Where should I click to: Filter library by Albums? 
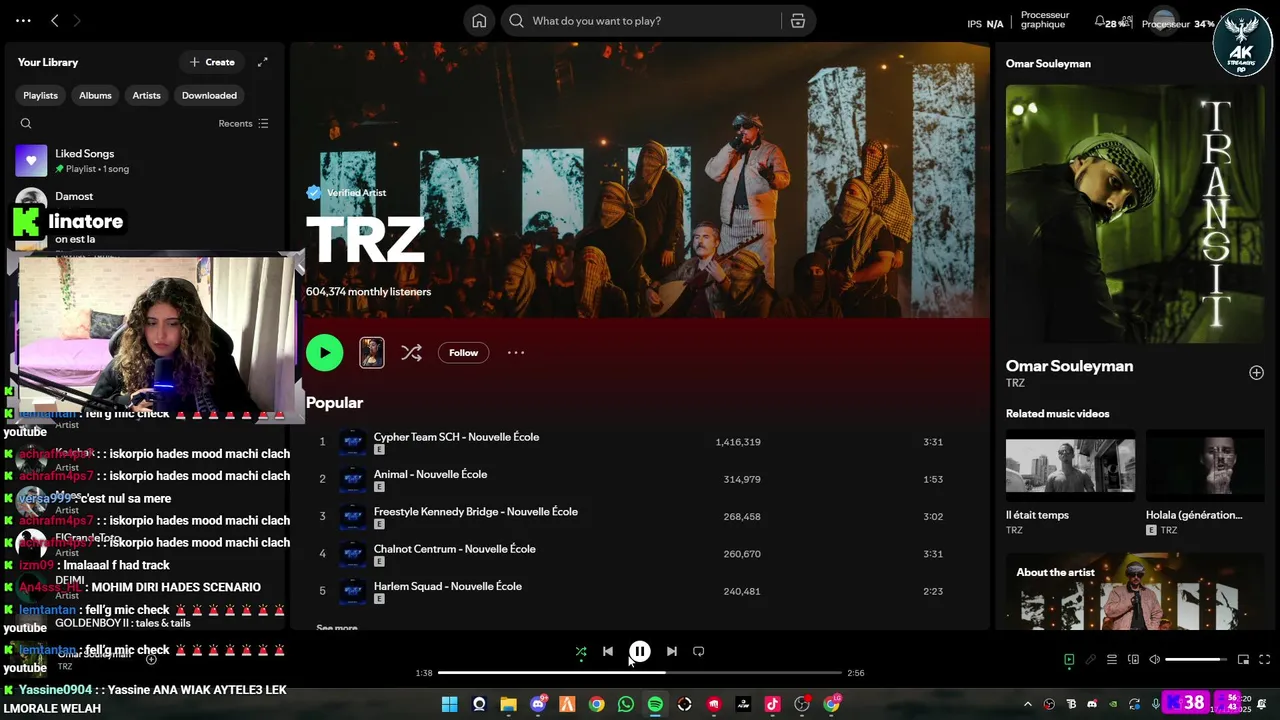[95, 96]
